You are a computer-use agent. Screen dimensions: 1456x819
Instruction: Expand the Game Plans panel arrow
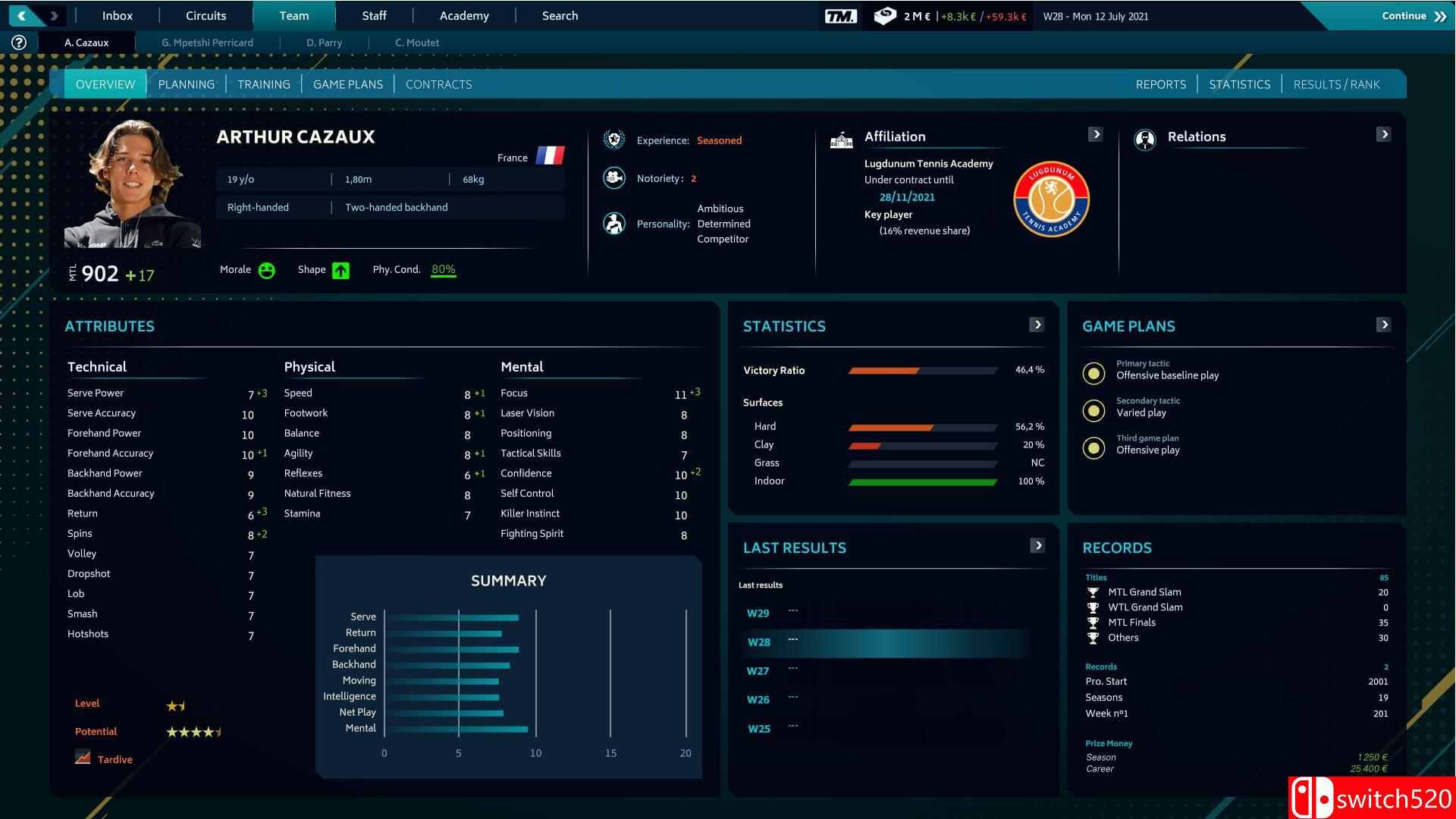pos(1383,324)
